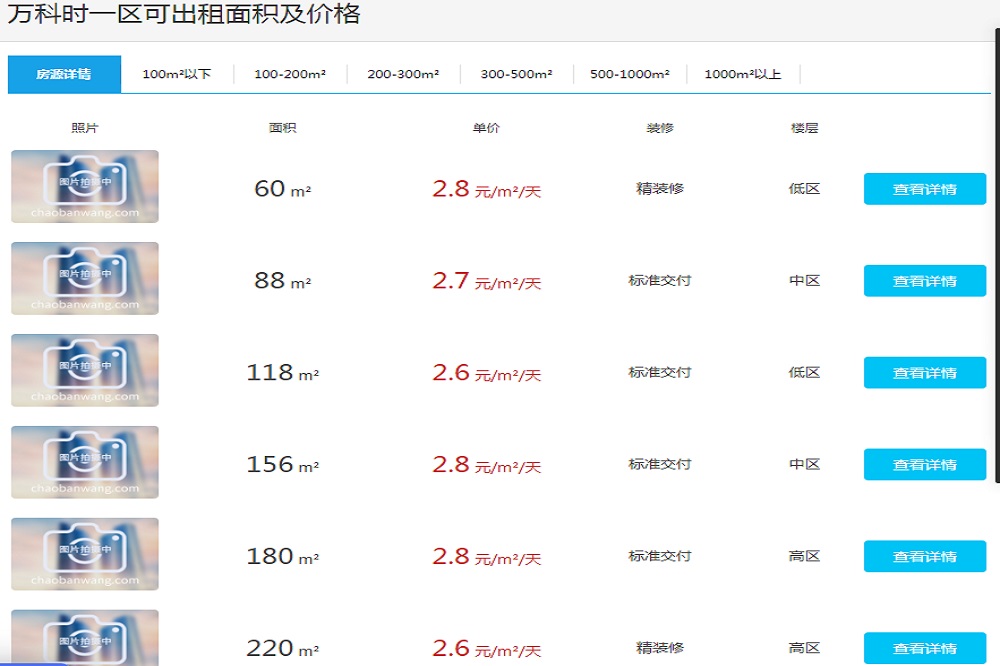Click the price of the 60 m² listing
The width and height of the screenshot is (1000, 666).
pos(487,189)
